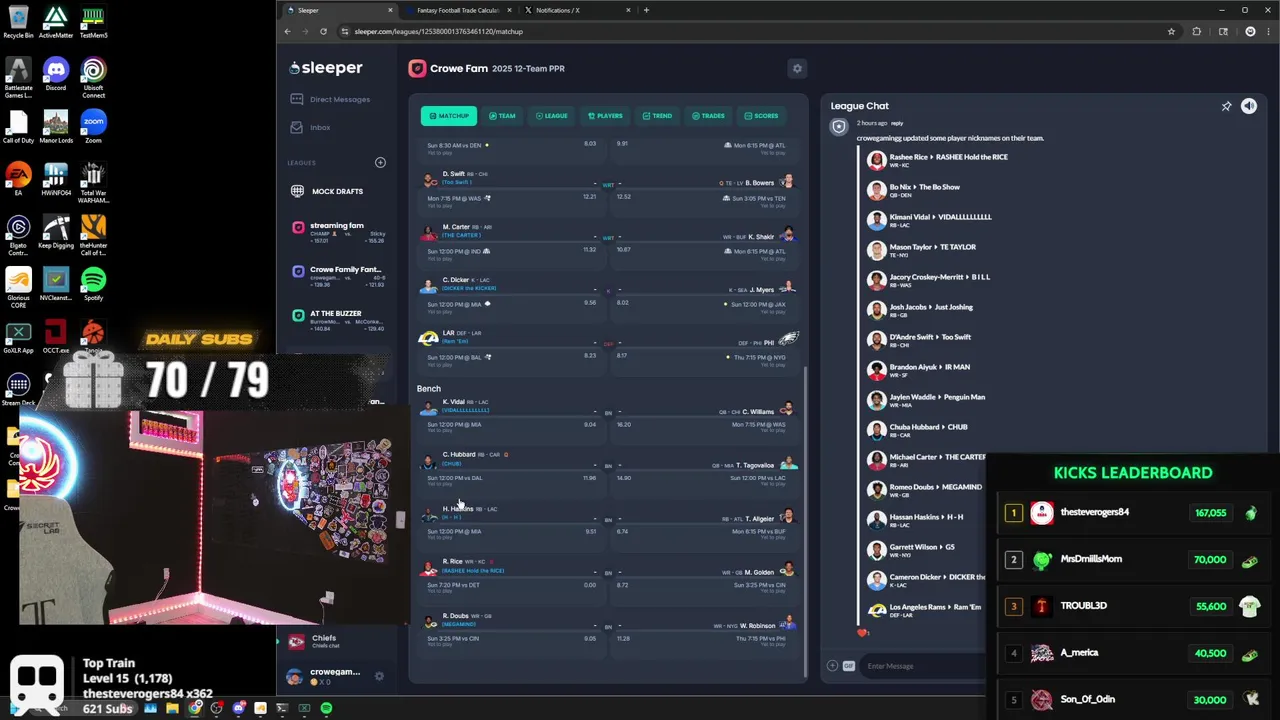Screen dimensions: 1280x720
Task: Click the sleeper.com address bar
Action: click(750, 31)
